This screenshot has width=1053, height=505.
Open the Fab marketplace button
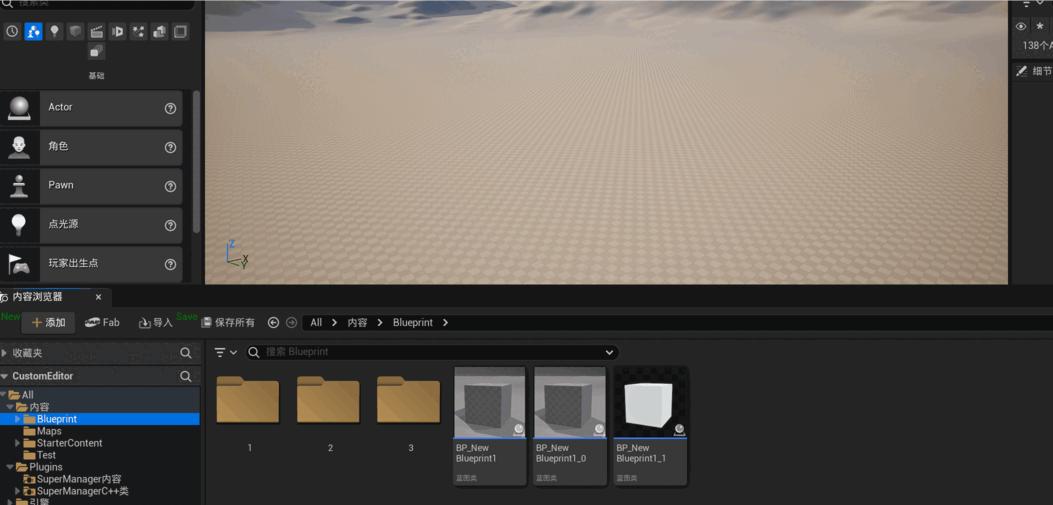[x=102, y=322]
